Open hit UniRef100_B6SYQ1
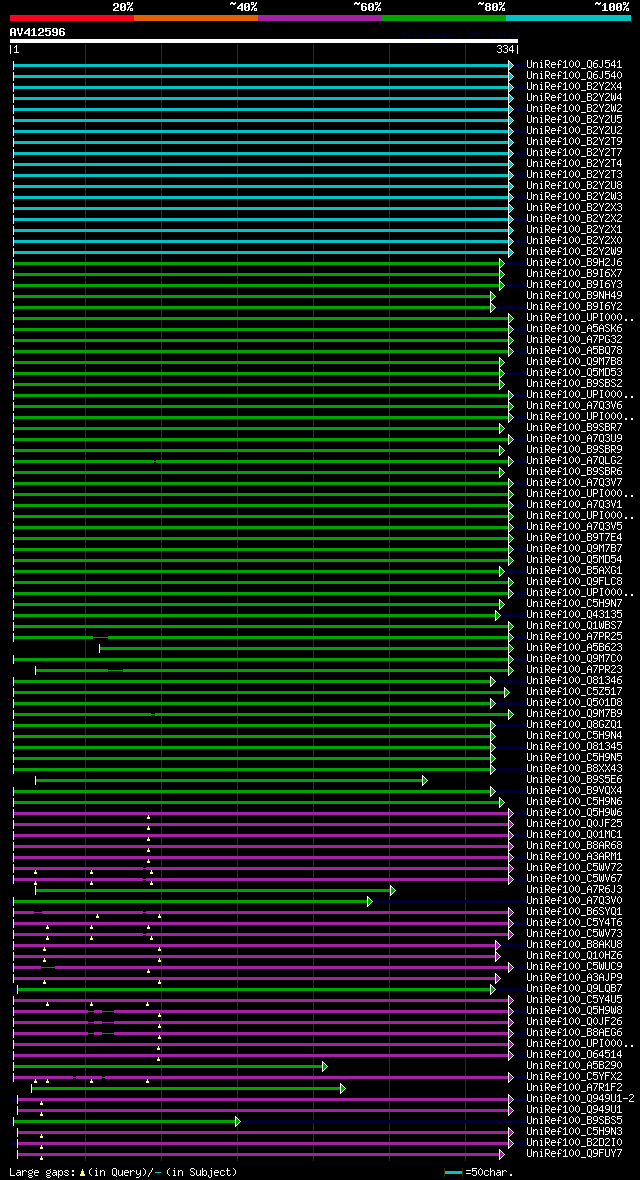 coord(574,911)
